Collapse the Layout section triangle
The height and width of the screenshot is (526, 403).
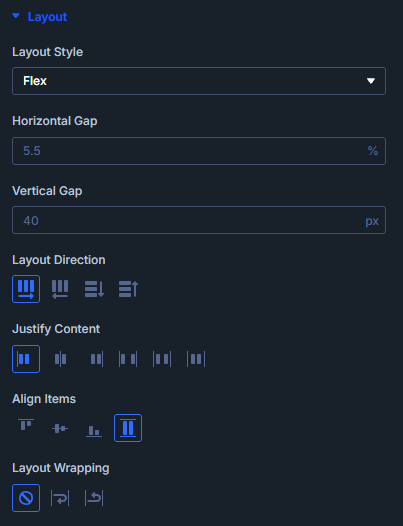pyautogui.click(x=16, y=16)
